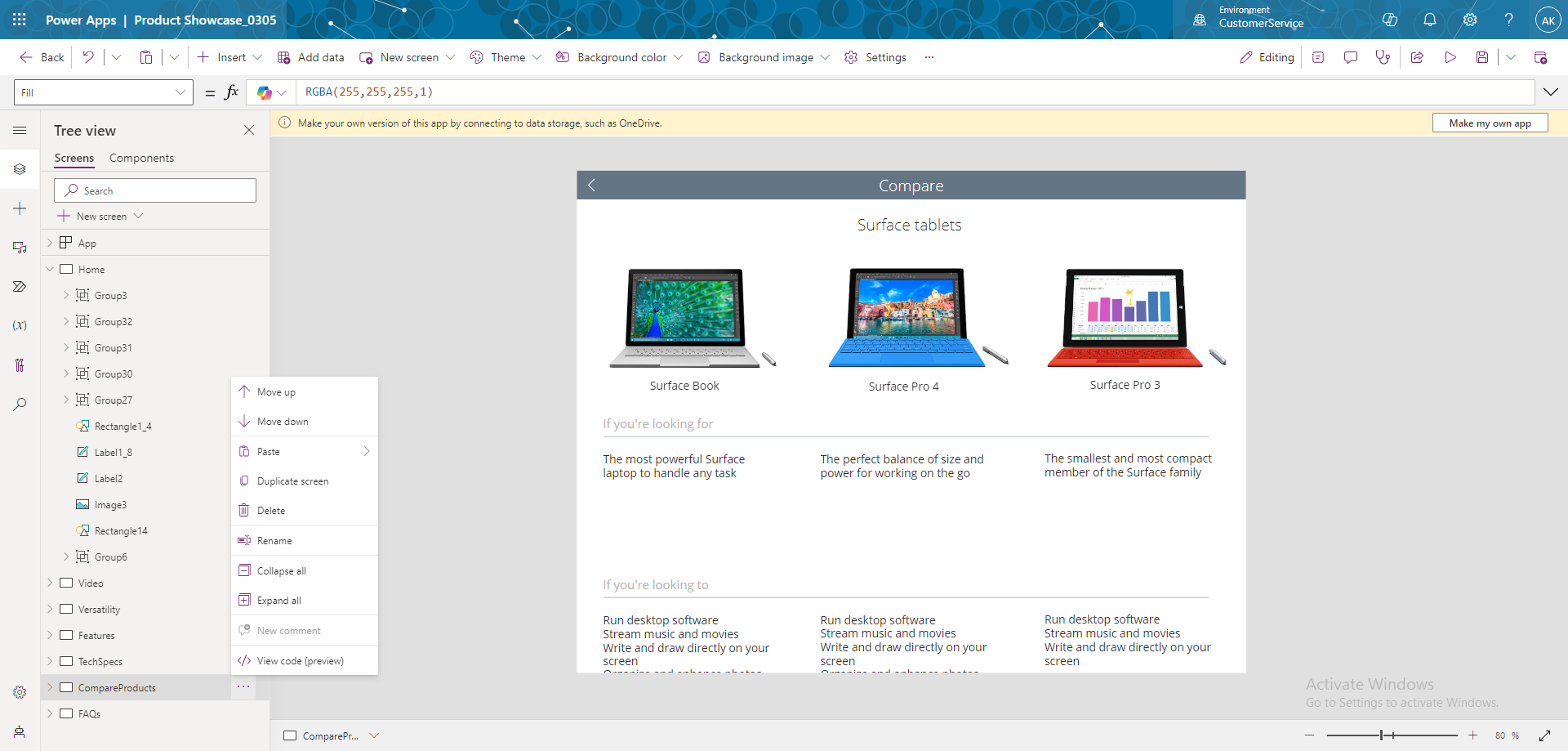
Task: Click the Preview app play icon
Action: pos(1450,57)
